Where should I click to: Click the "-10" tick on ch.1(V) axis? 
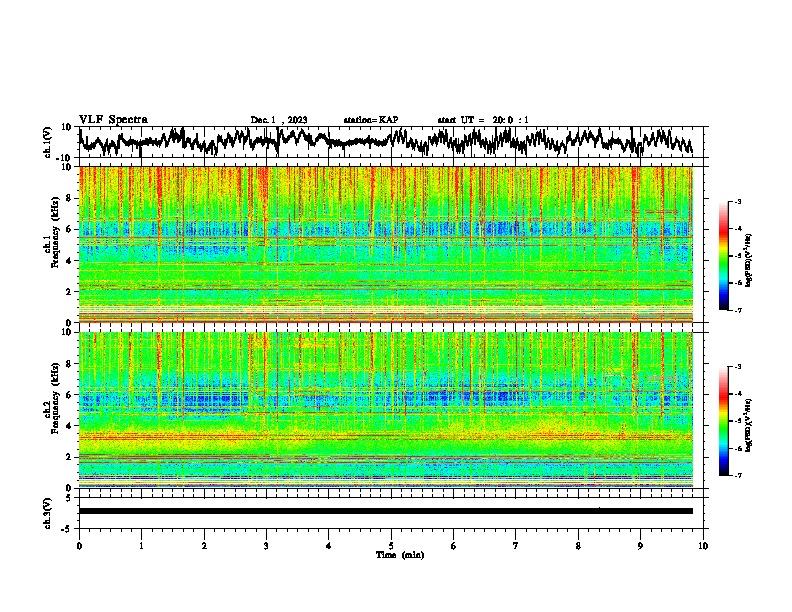65,158
